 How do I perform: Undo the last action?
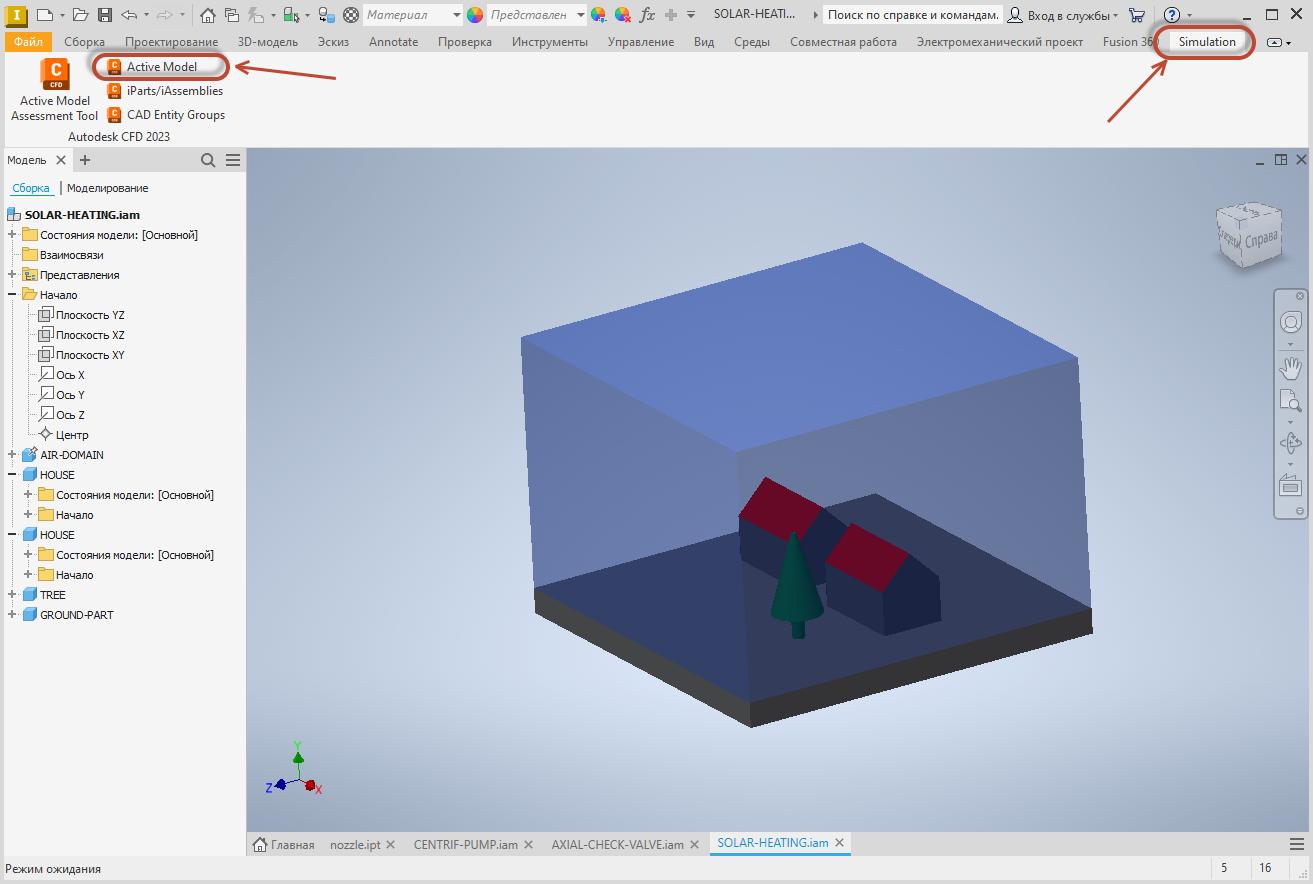[129, 15]
